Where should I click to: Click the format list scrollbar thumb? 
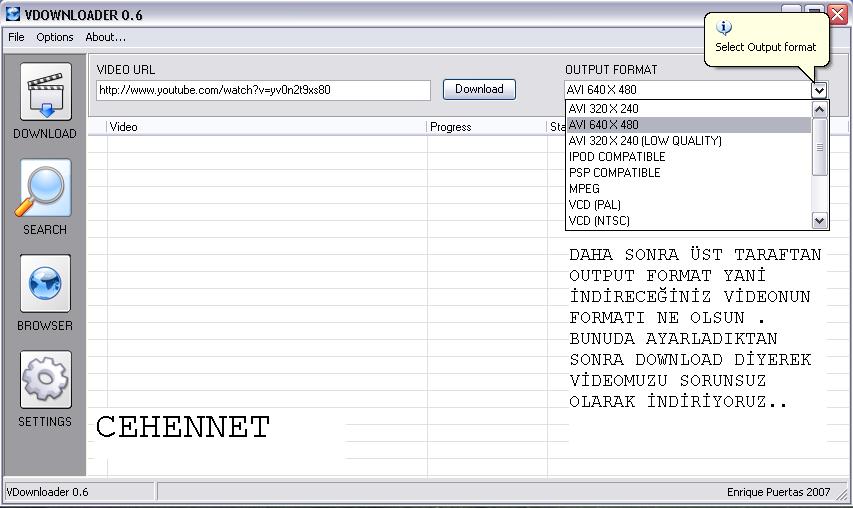[x=819, y=147]
